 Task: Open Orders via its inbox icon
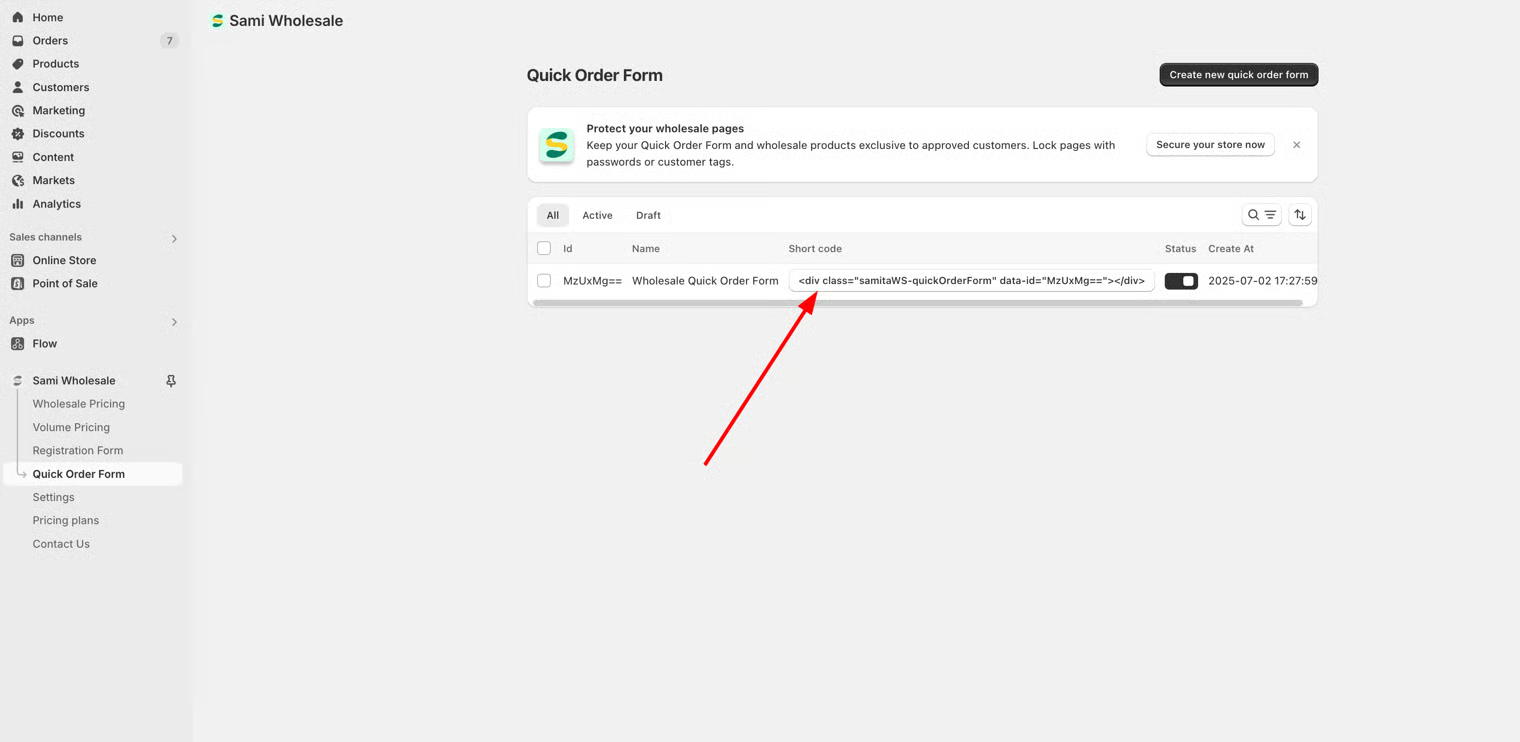pos(18,41)
